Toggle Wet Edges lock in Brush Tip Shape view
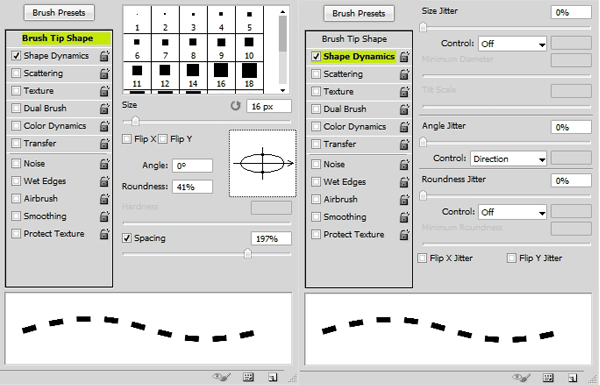 pyautogui.click(x=104, y=181)
